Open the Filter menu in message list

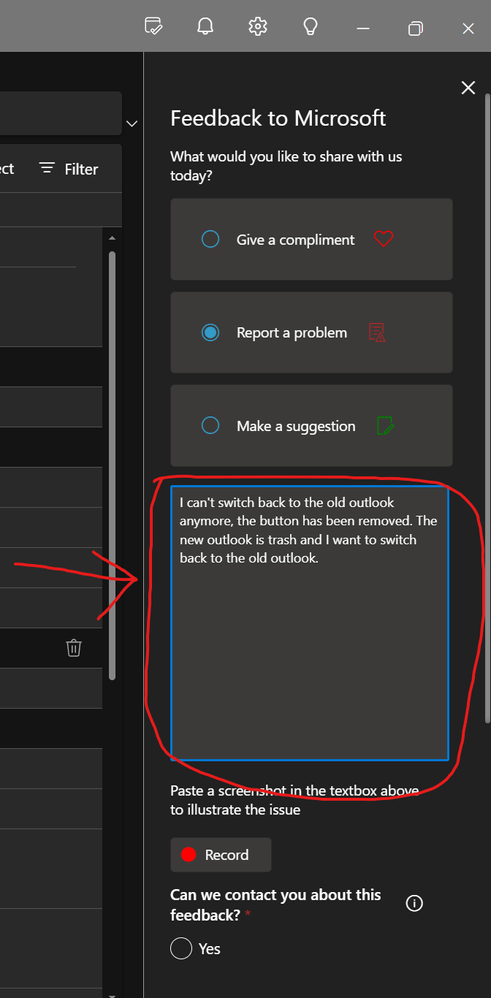(x=68, y=169)
